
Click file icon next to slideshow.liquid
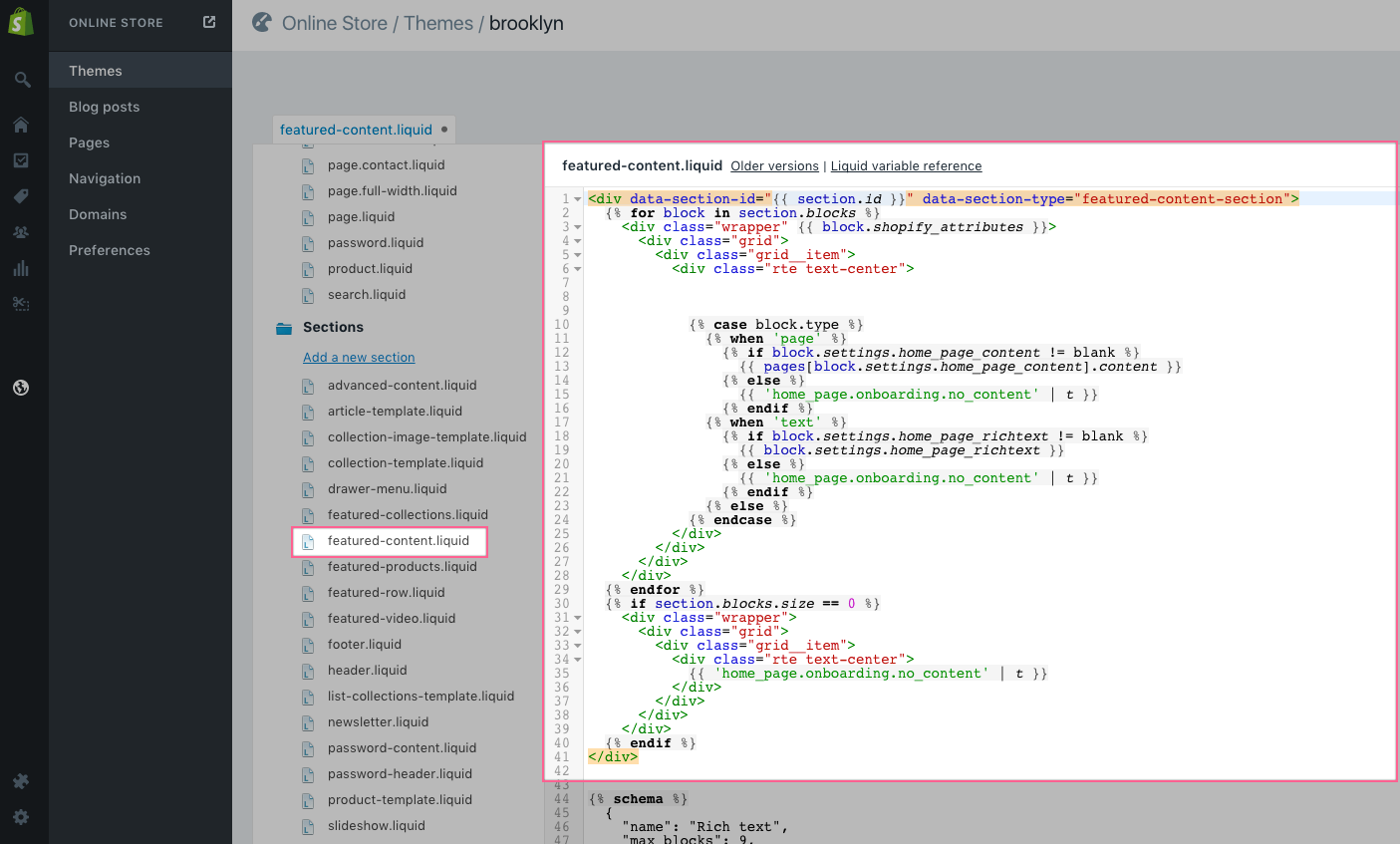308,826
